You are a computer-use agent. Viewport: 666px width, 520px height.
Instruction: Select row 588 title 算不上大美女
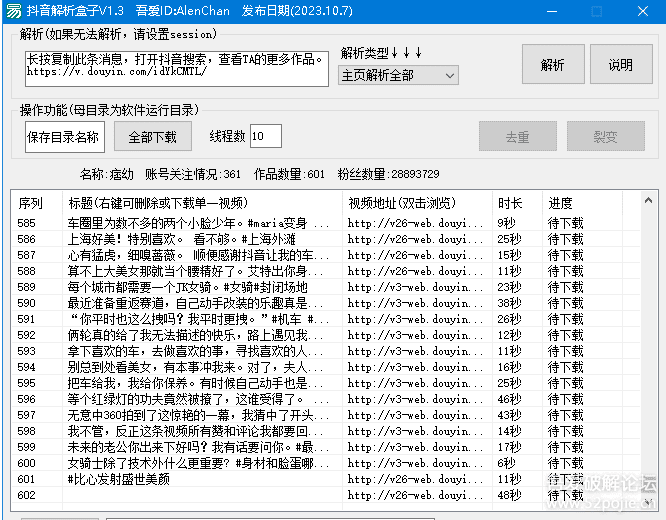195,271
